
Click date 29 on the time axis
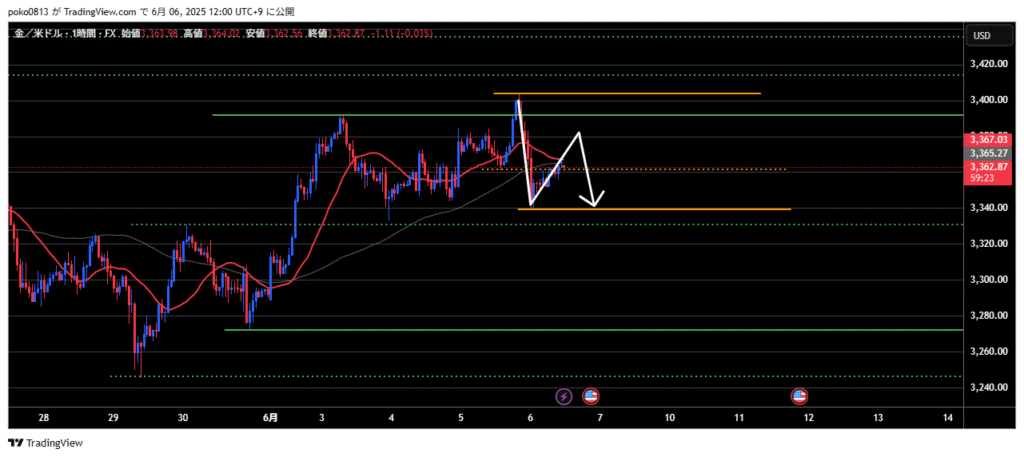pos(113,416)
